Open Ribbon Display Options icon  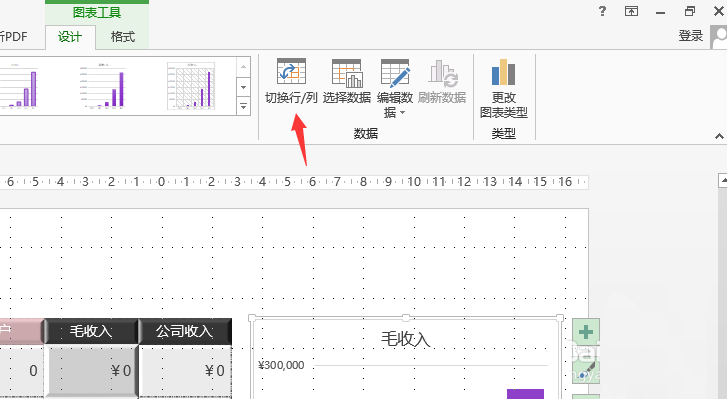[631, 11]
